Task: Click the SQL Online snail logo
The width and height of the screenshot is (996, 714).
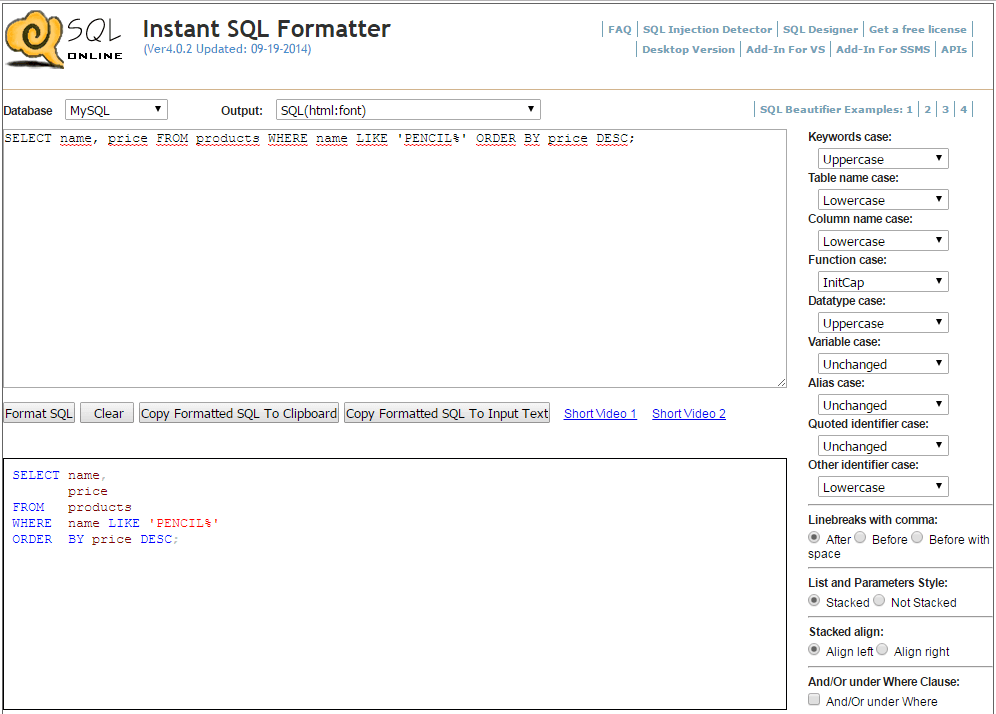Action: [36, 38]
